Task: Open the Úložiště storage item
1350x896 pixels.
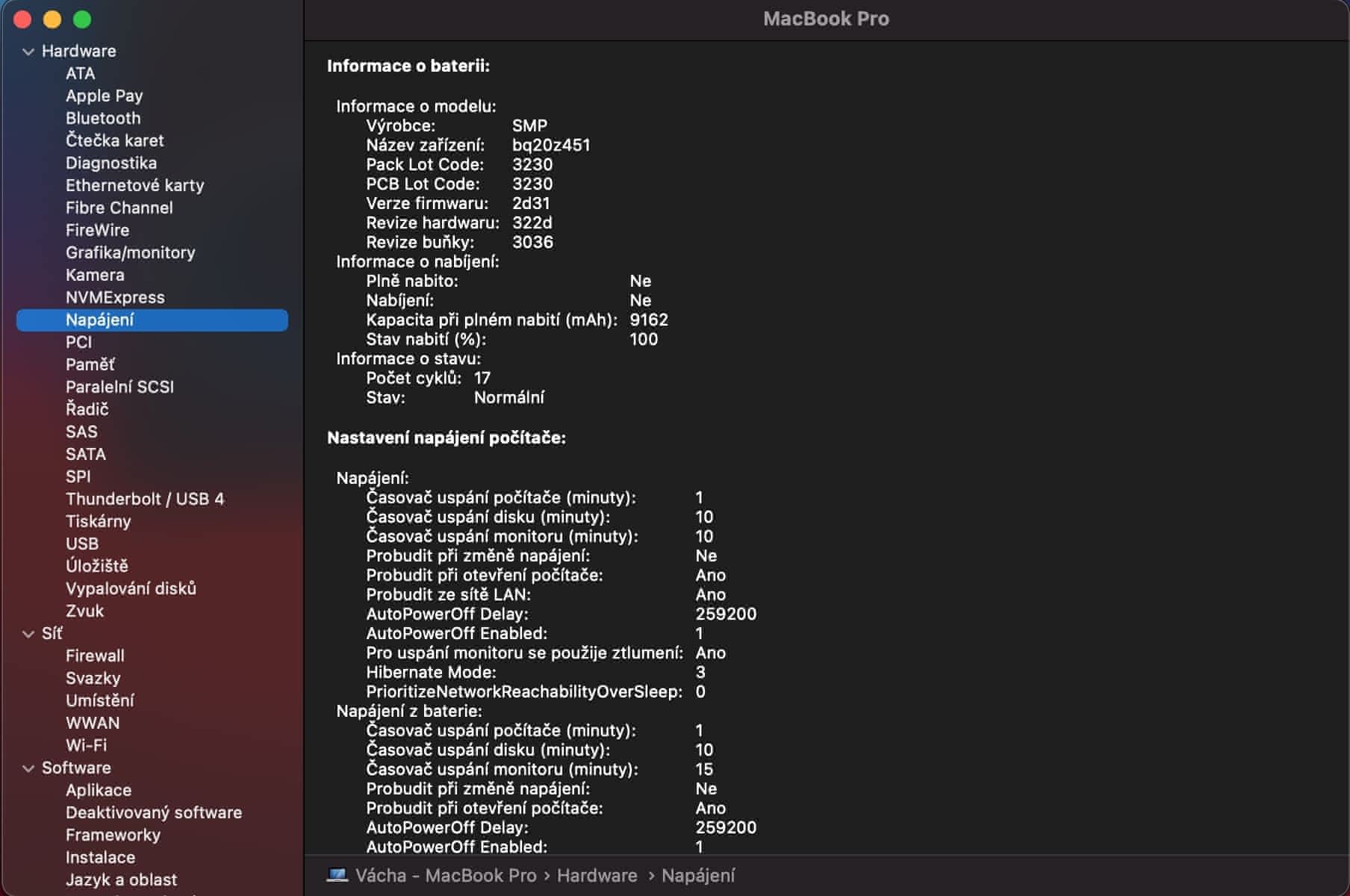Action: [x=97, y=566]
